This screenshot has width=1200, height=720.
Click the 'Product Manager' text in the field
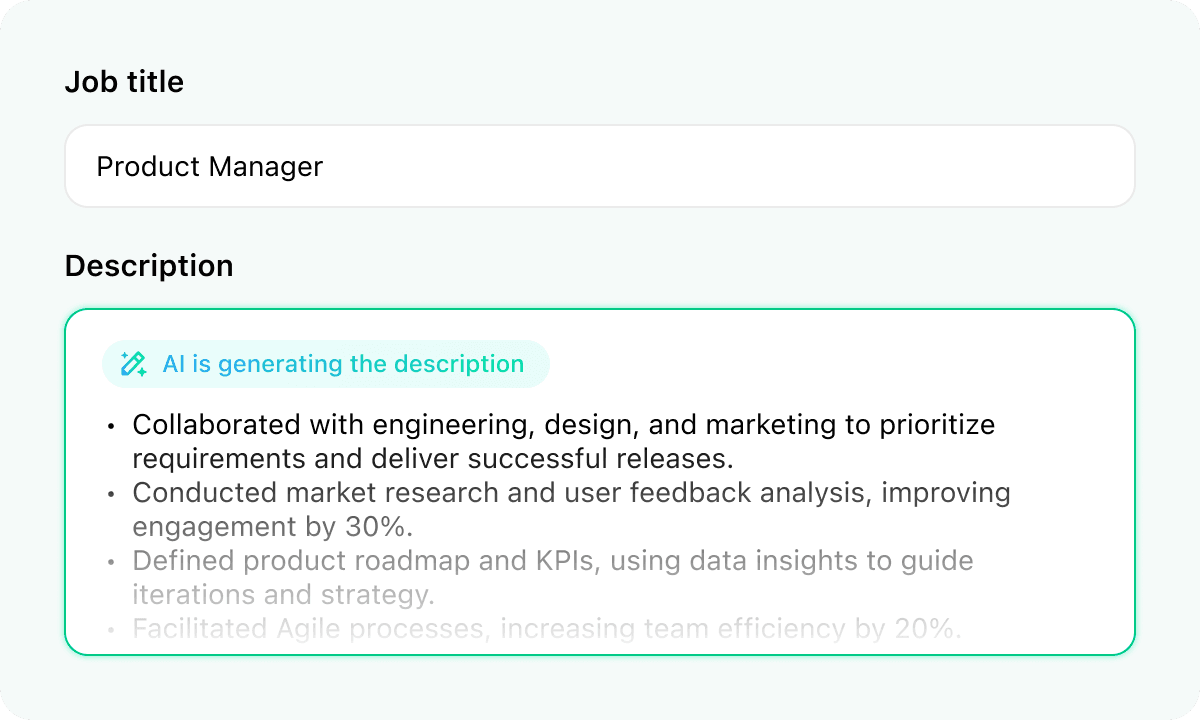click(209, 166)
